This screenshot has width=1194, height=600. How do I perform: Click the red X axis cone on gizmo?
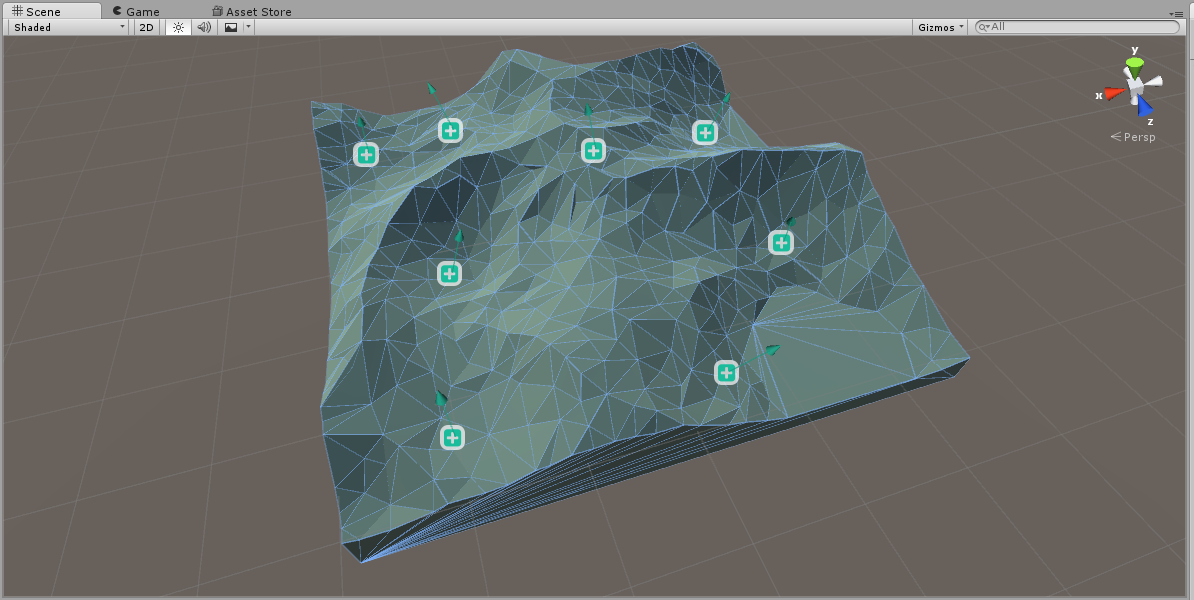pyautogui.click(x=1113, y=94)
